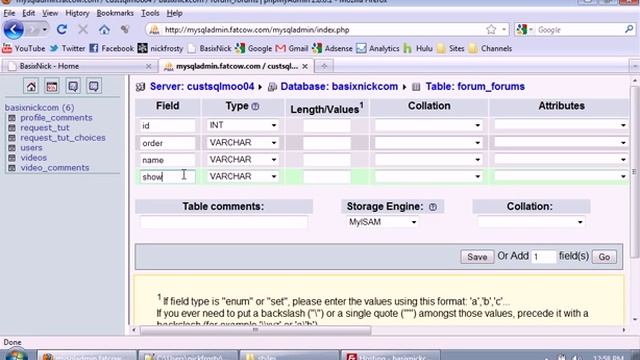Image resolution: width=640 pixels, height=360 pixels.
Task: Open the MyISAM Storage Engine dropdown
Action: pyautogui.click(x=382, y=222)
